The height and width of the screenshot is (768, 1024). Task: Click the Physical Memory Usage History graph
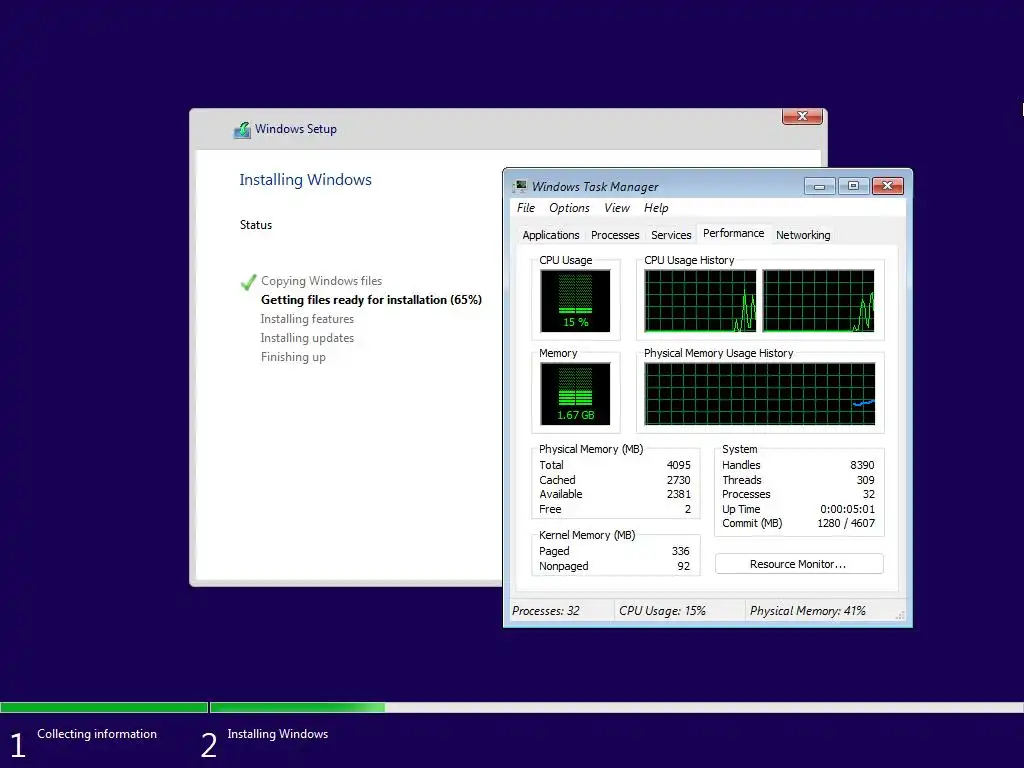[760, 394]
